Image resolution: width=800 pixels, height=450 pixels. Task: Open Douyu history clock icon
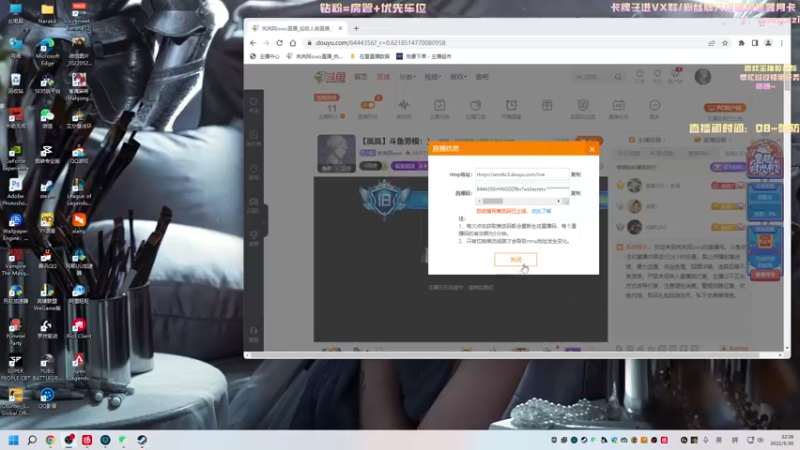(x=639, y=76)
